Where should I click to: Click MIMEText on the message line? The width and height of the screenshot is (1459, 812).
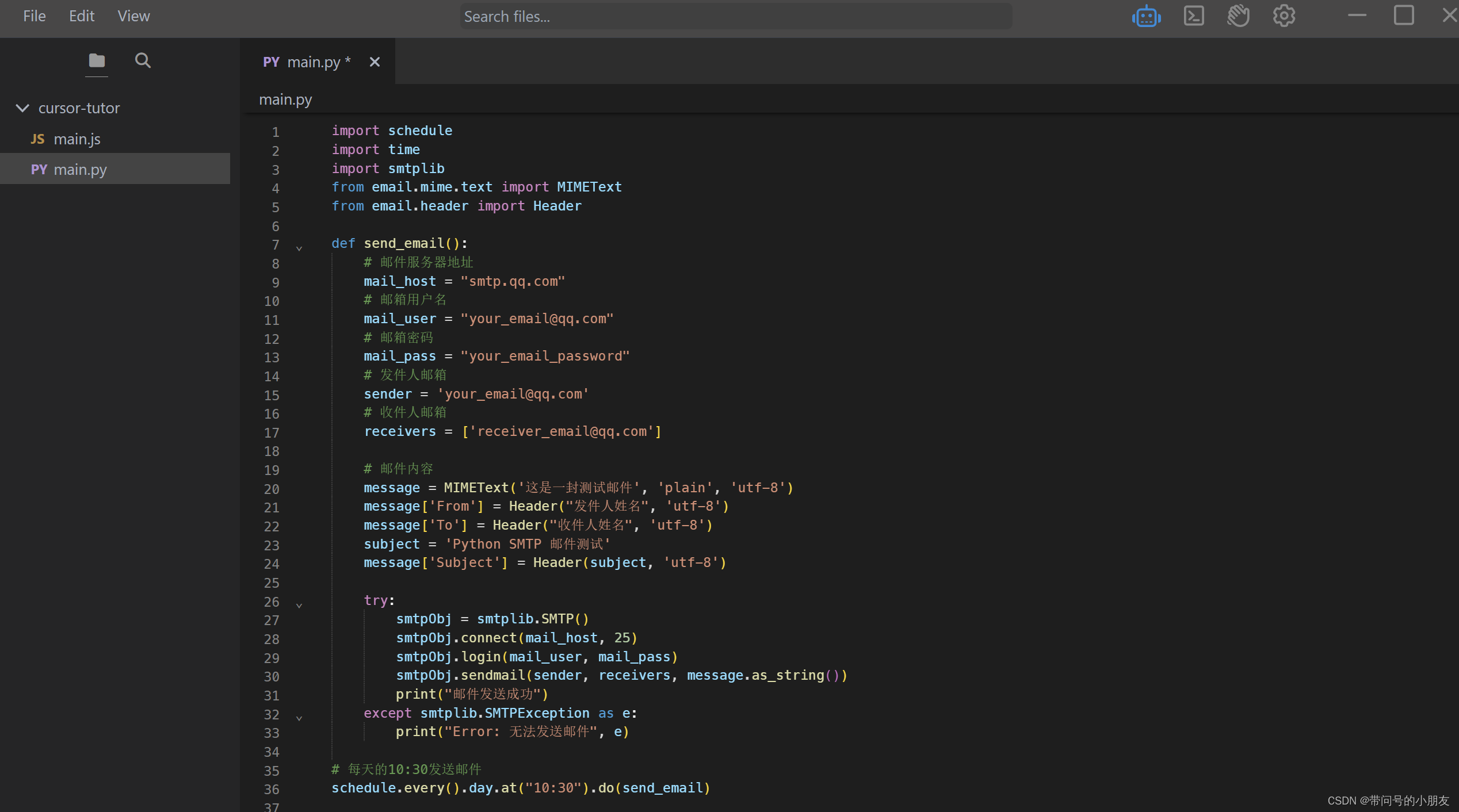(x=476, y=488)
